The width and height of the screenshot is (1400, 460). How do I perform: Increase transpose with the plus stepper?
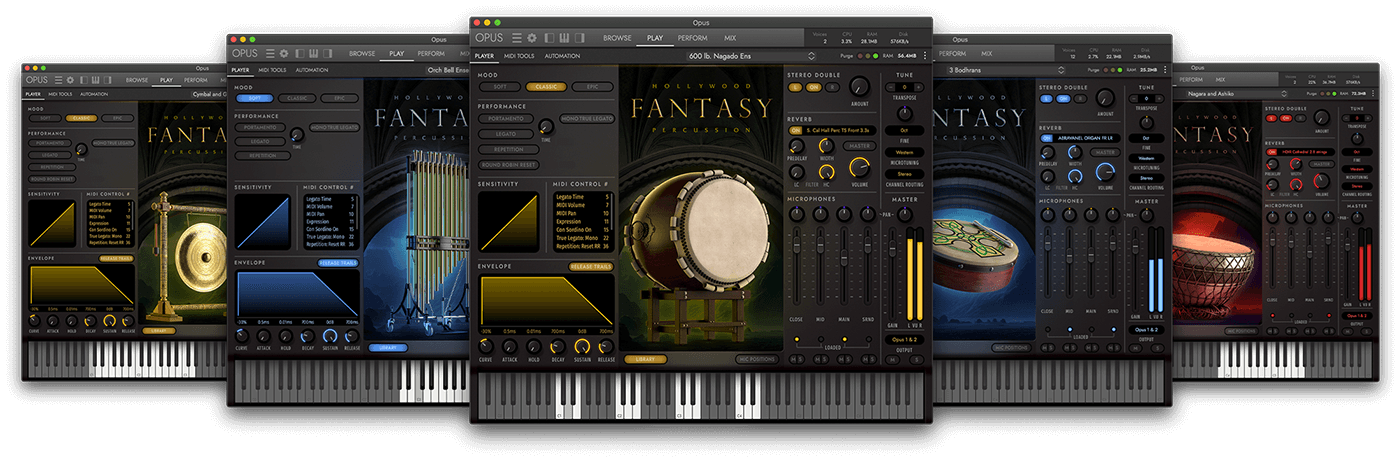point(920,87)
